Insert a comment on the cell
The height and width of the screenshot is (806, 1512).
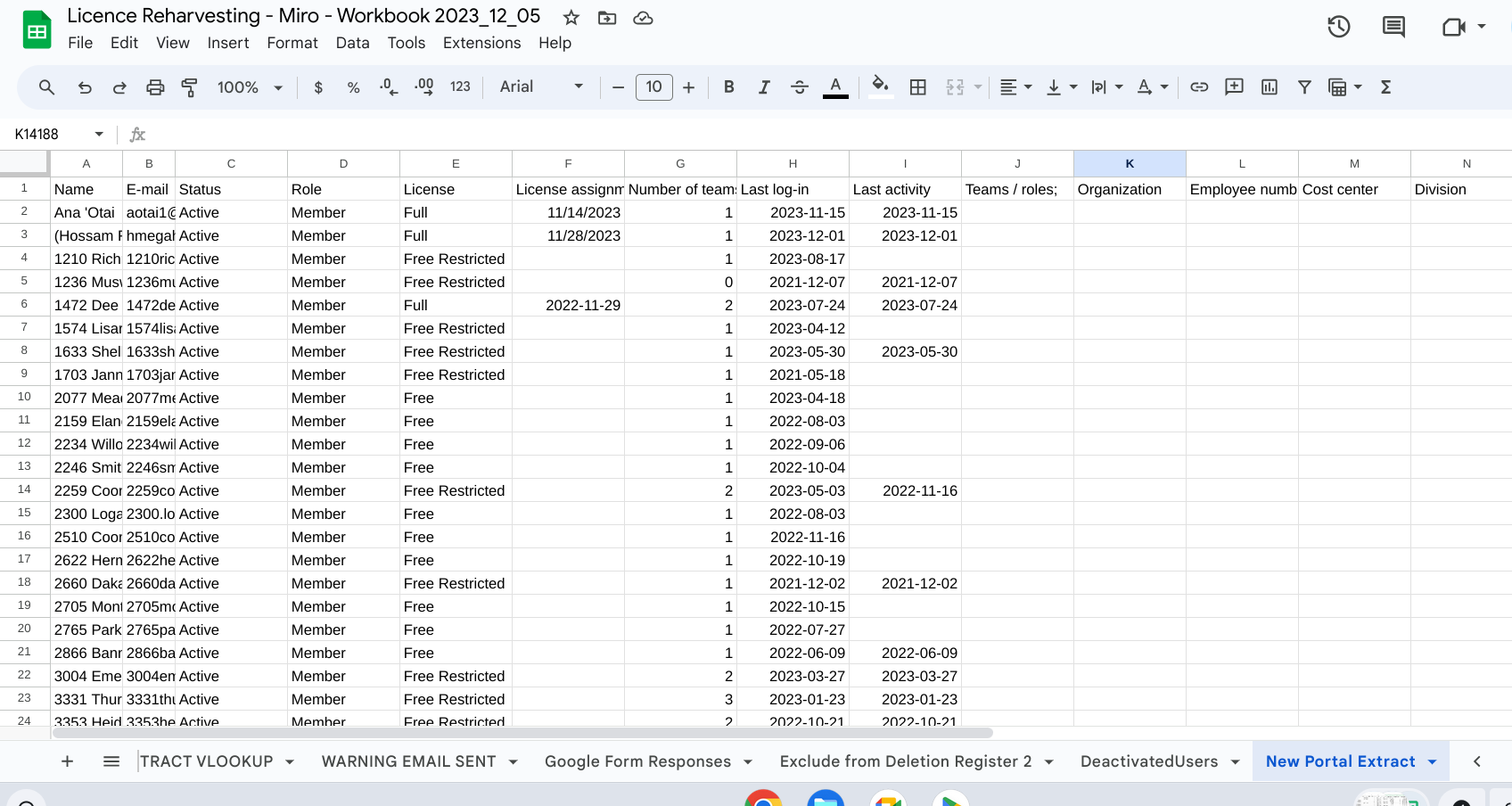point(1234,87)
